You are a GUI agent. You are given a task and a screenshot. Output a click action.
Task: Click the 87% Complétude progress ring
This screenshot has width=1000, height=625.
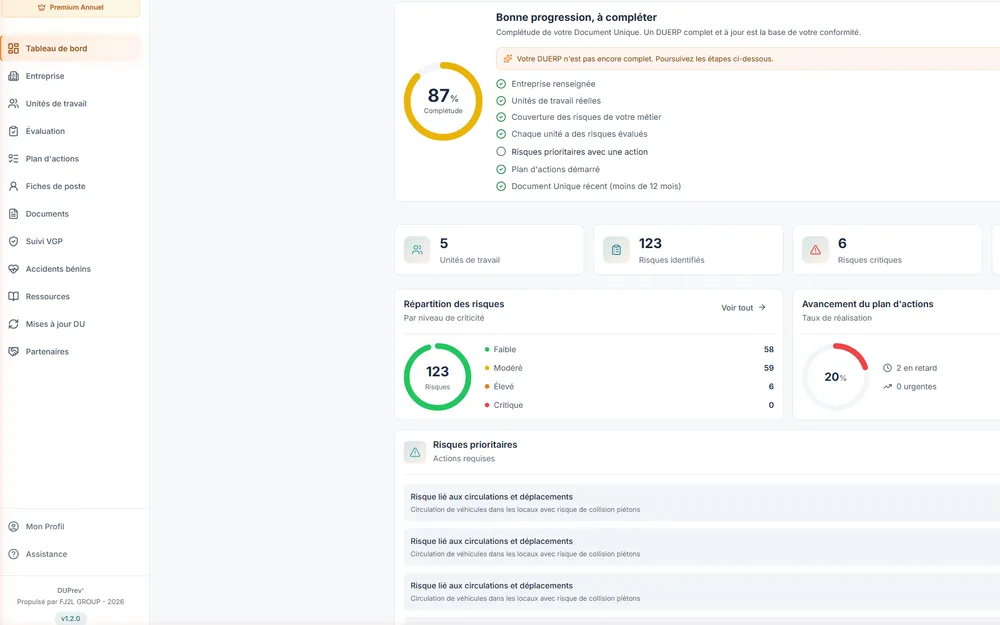[x=443, y=101]
